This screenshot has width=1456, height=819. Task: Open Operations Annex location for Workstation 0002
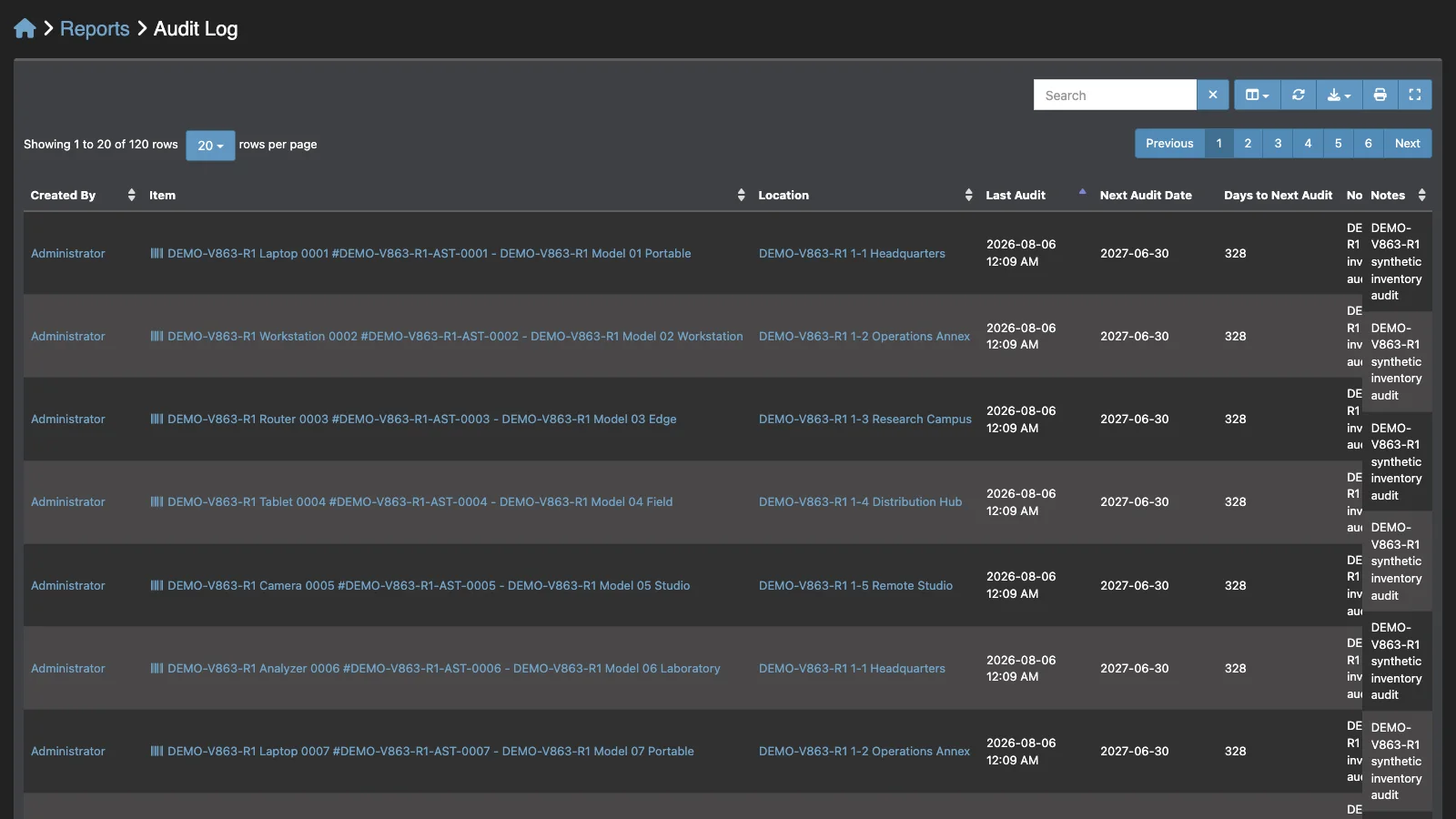(864, 336)
